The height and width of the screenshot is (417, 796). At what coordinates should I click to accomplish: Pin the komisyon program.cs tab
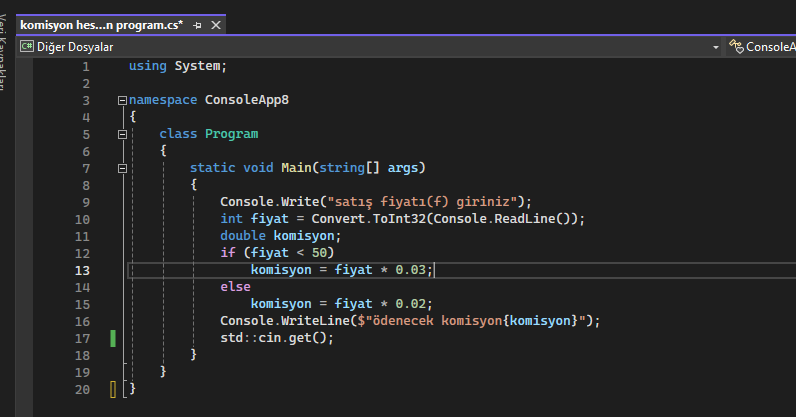click(198, 24)
